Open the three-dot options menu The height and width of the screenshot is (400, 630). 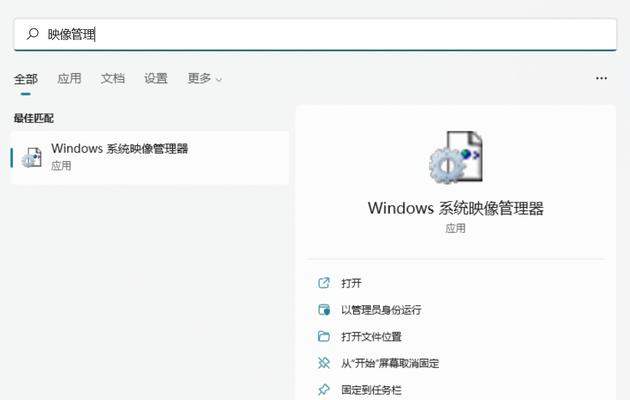601,78
